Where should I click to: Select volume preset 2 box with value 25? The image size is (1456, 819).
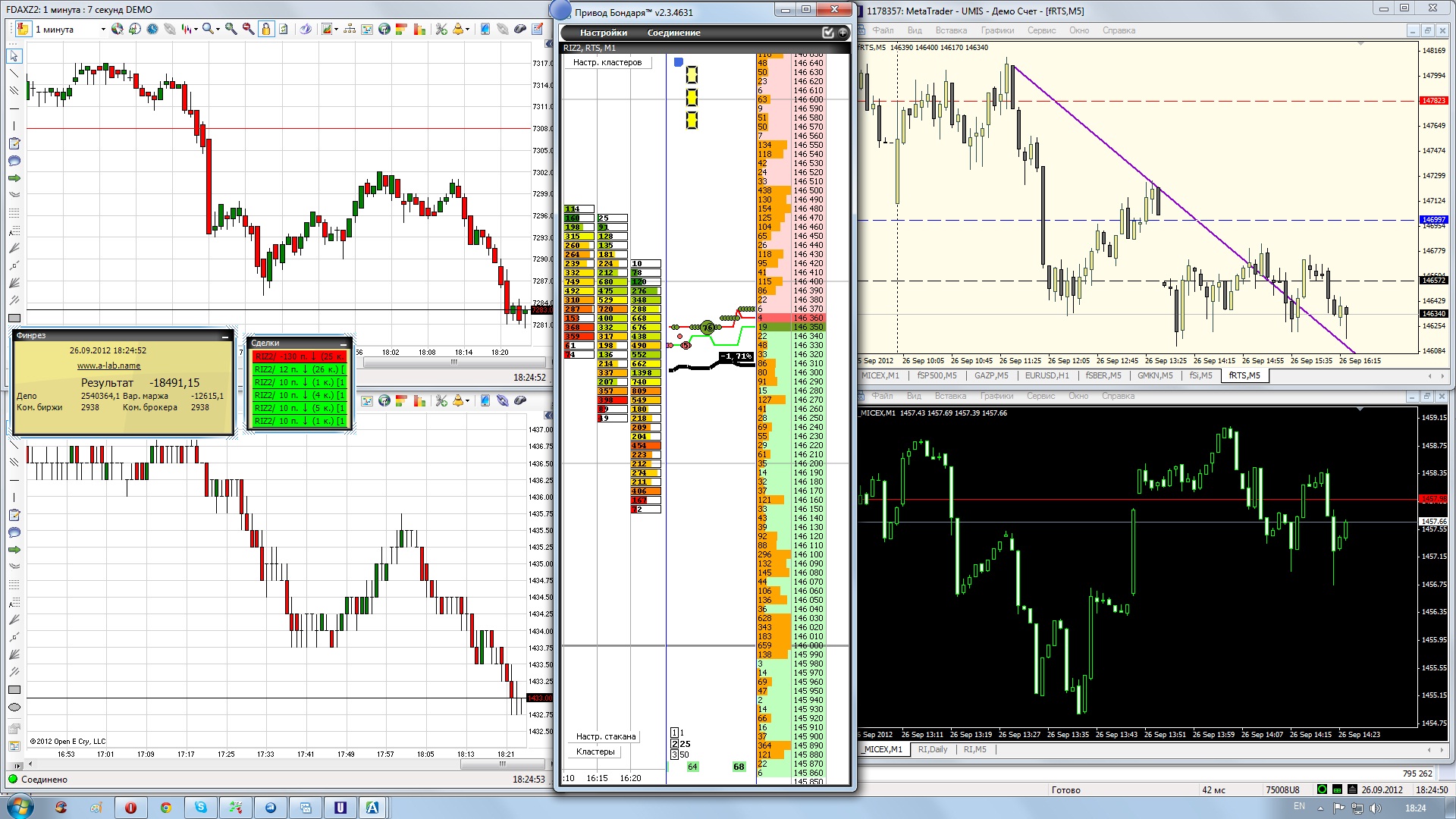(675, 744)
